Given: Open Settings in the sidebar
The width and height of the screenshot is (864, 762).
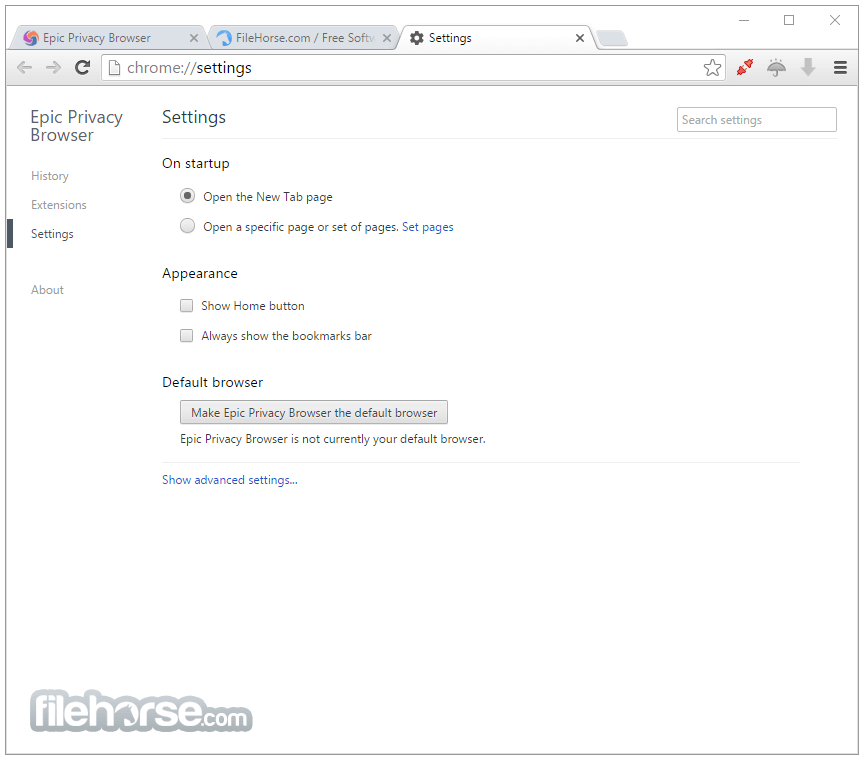Looking at the screenshot, I should pos(52,234).
